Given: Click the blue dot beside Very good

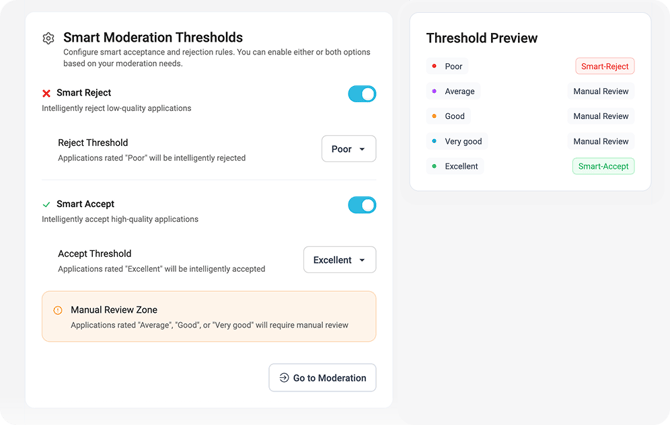Looking at the screenshot, I should tap(433, 141).
